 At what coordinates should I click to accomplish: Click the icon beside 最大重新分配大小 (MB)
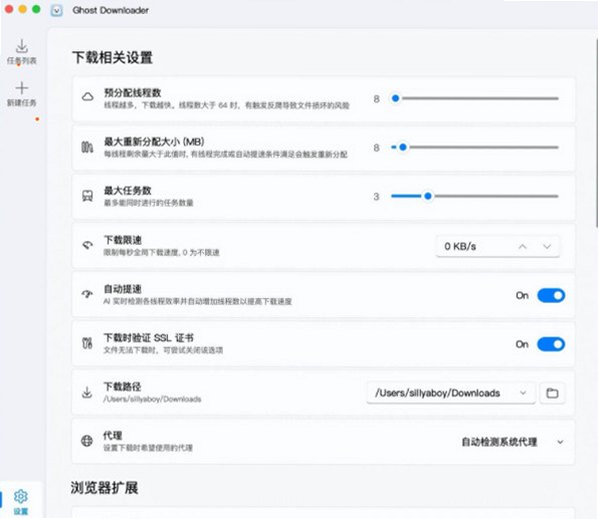[x=87, y=147]
